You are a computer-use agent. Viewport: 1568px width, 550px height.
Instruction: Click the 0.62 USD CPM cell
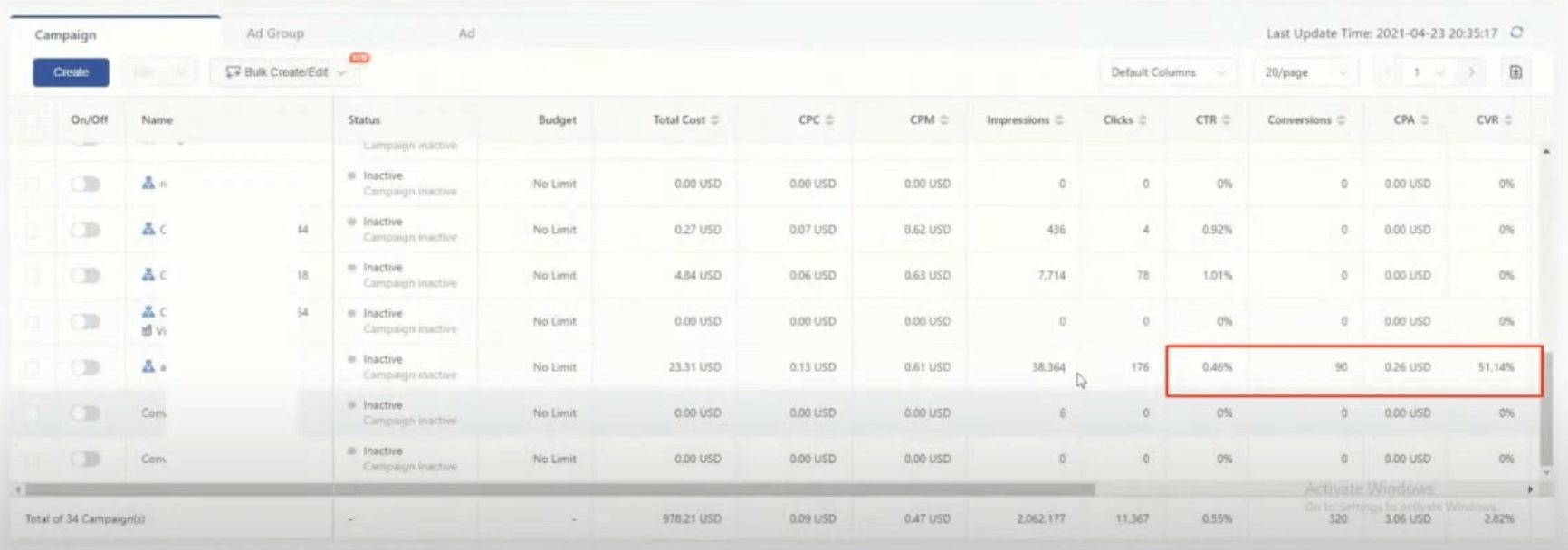tap(927, 230)
